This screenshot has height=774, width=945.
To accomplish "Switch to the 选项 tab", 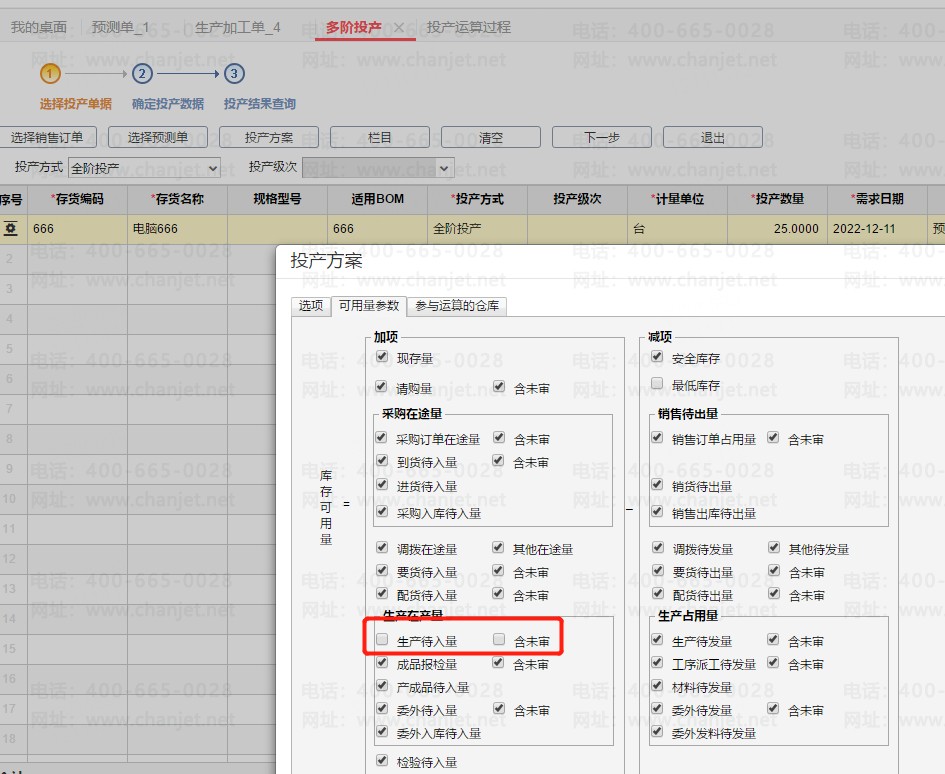I will [x=310, y=306].
